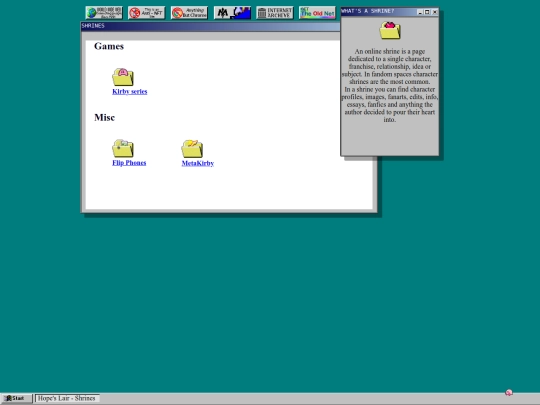Click the pink Kirby icon in system tray

coord(509,392)
